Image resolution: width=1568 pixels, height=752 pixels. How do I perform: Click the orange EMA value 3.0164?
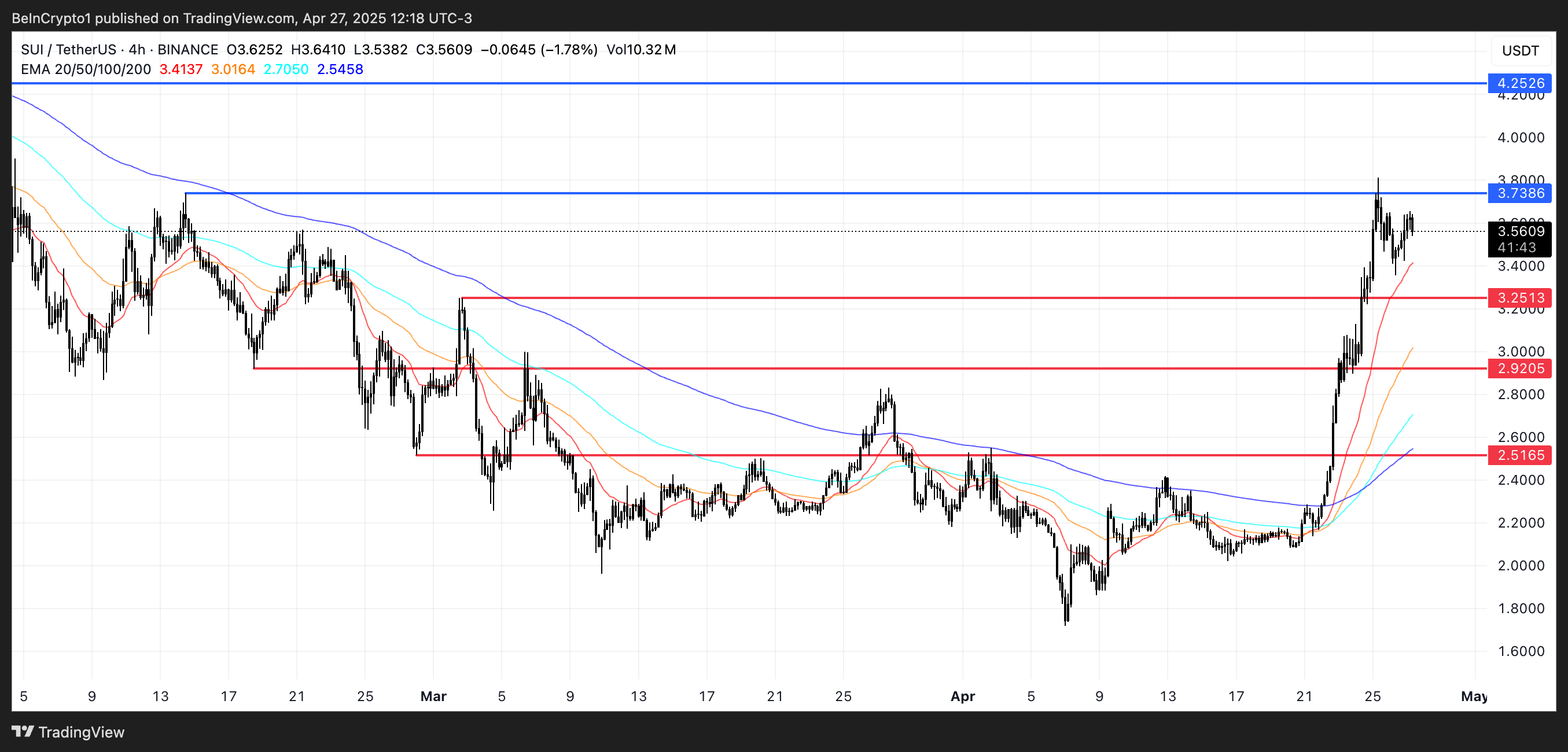pyautogui.click(x=233, y=69)
